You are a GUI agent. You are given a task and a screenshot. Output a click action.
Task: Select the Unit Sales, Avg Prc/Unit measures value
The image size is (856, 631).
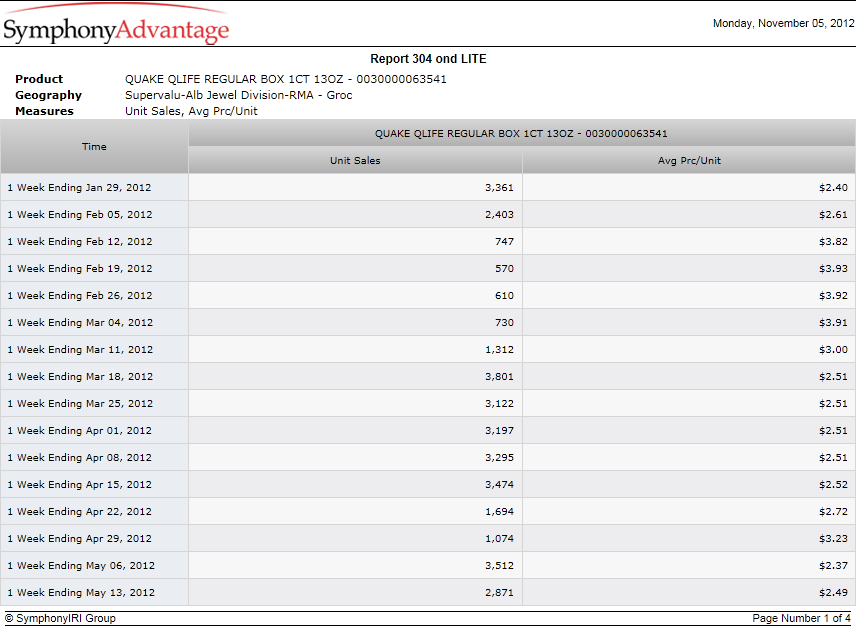[191, 111]
